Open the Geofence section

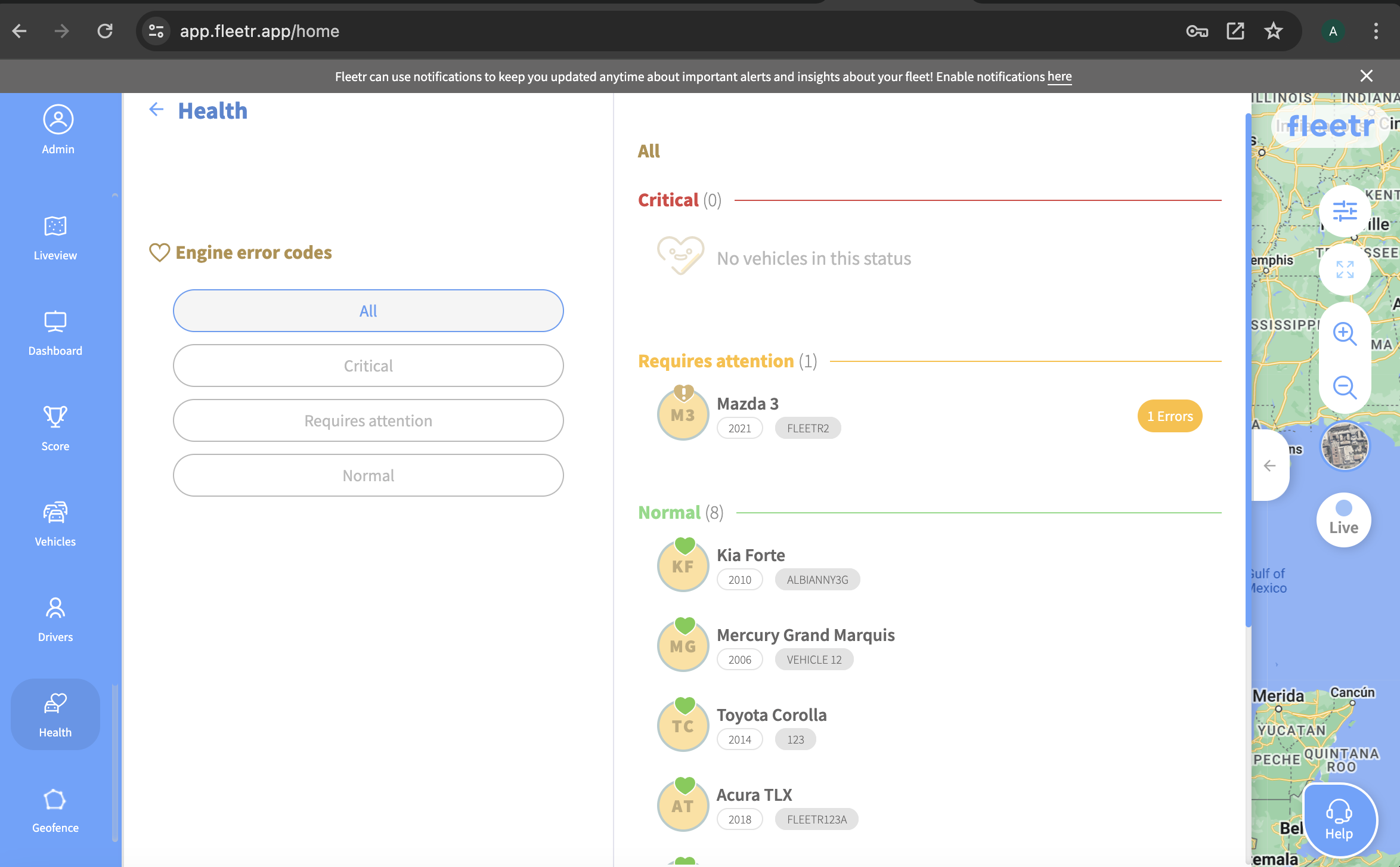coord(55,810)
